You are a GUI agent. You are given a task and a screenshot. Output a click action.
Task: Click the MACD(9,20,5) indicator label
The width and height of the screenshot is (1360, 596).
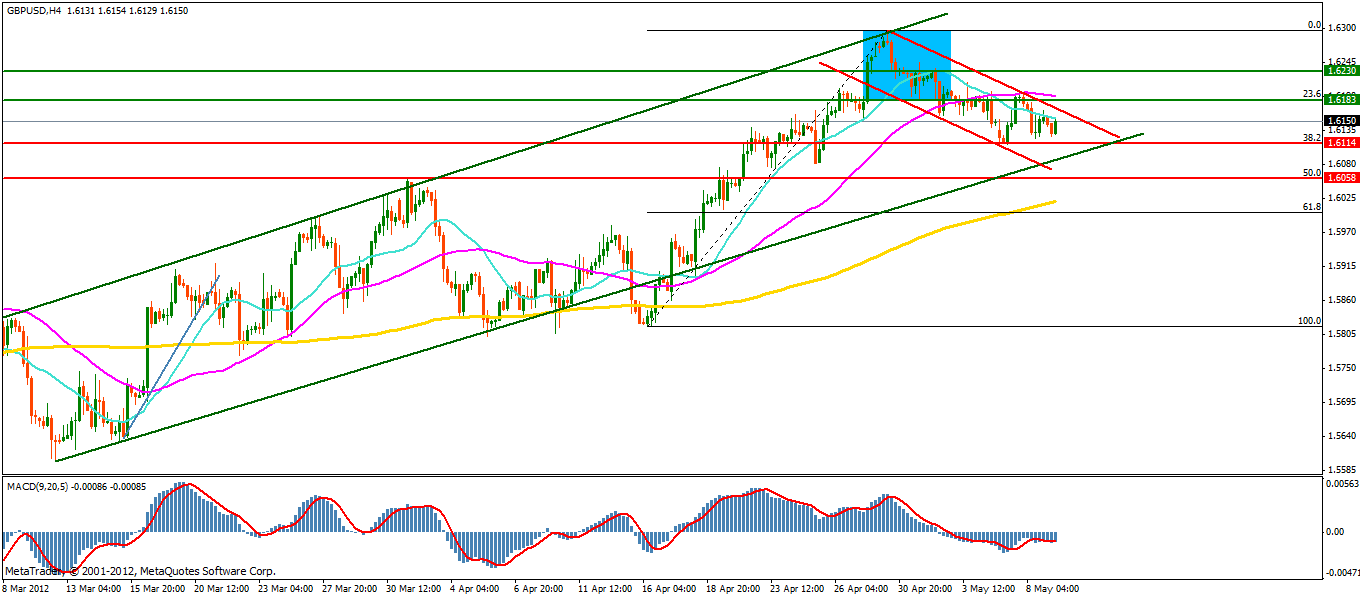click(x=37, y=487)
